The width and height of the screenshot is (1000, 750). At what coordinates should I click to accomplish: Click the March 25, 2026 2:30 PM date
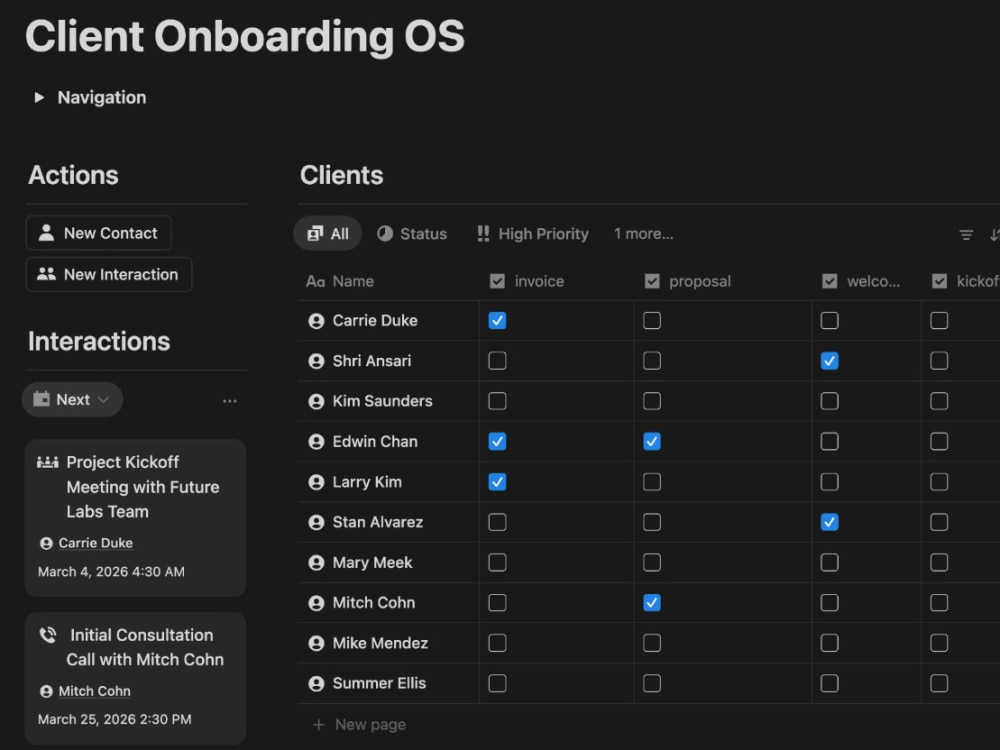114,719
